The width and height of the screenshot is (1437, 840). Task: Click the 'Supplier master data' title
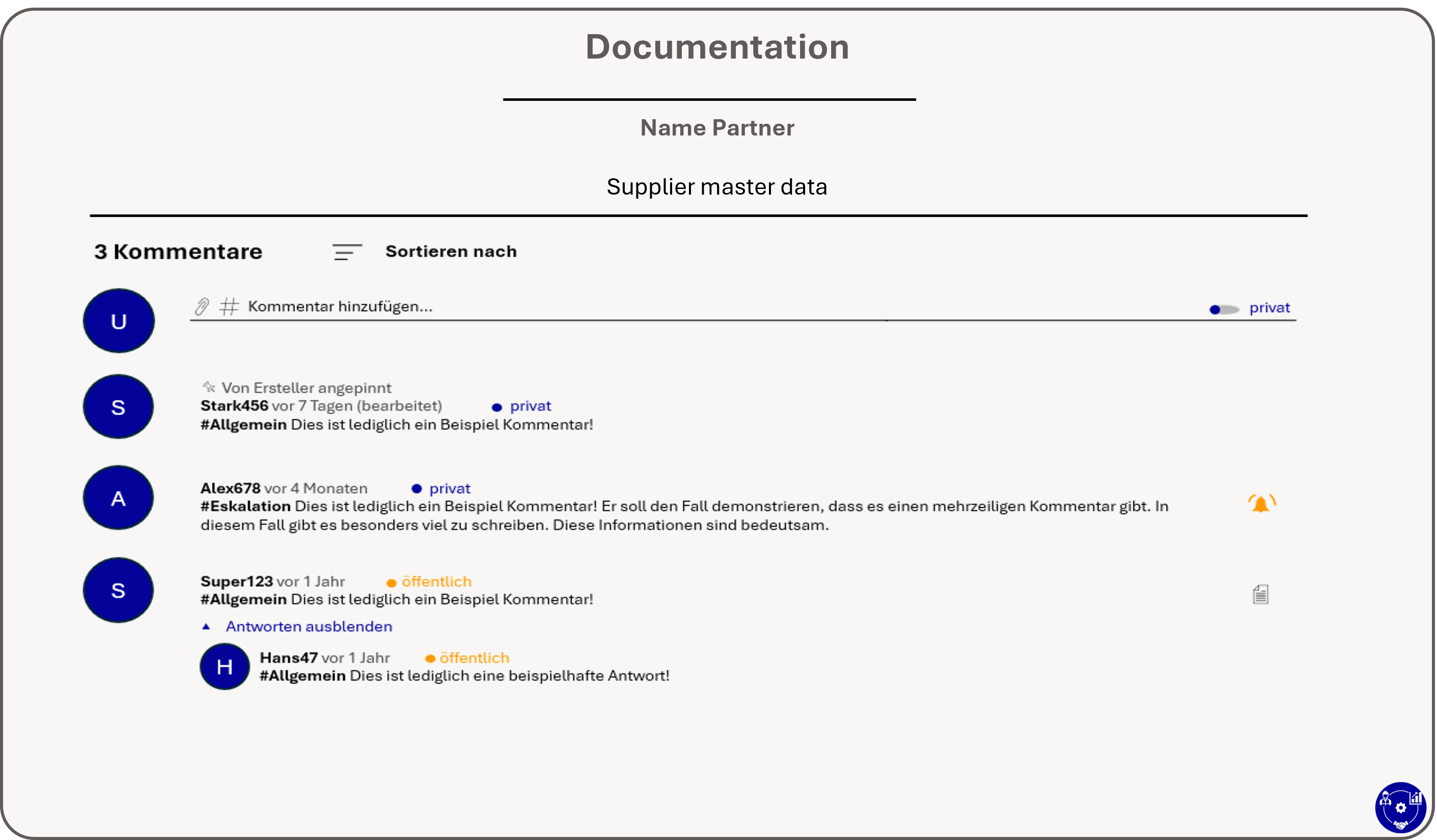coord(717,187)
